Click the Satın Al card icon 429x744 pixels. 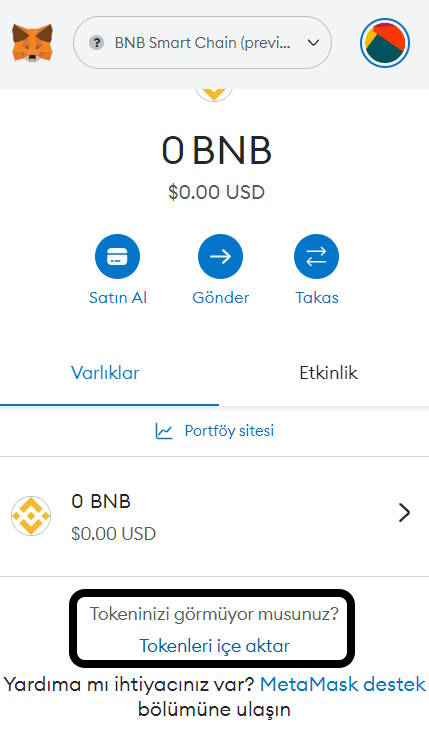(117, 257)
